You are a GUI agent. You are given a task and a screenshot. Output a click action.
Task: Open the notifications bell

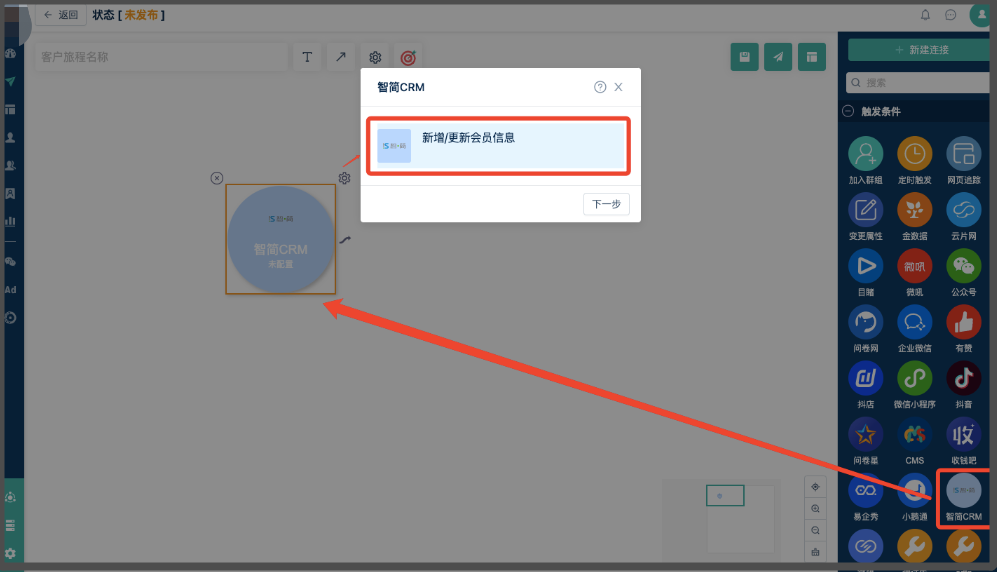point(925,15)
